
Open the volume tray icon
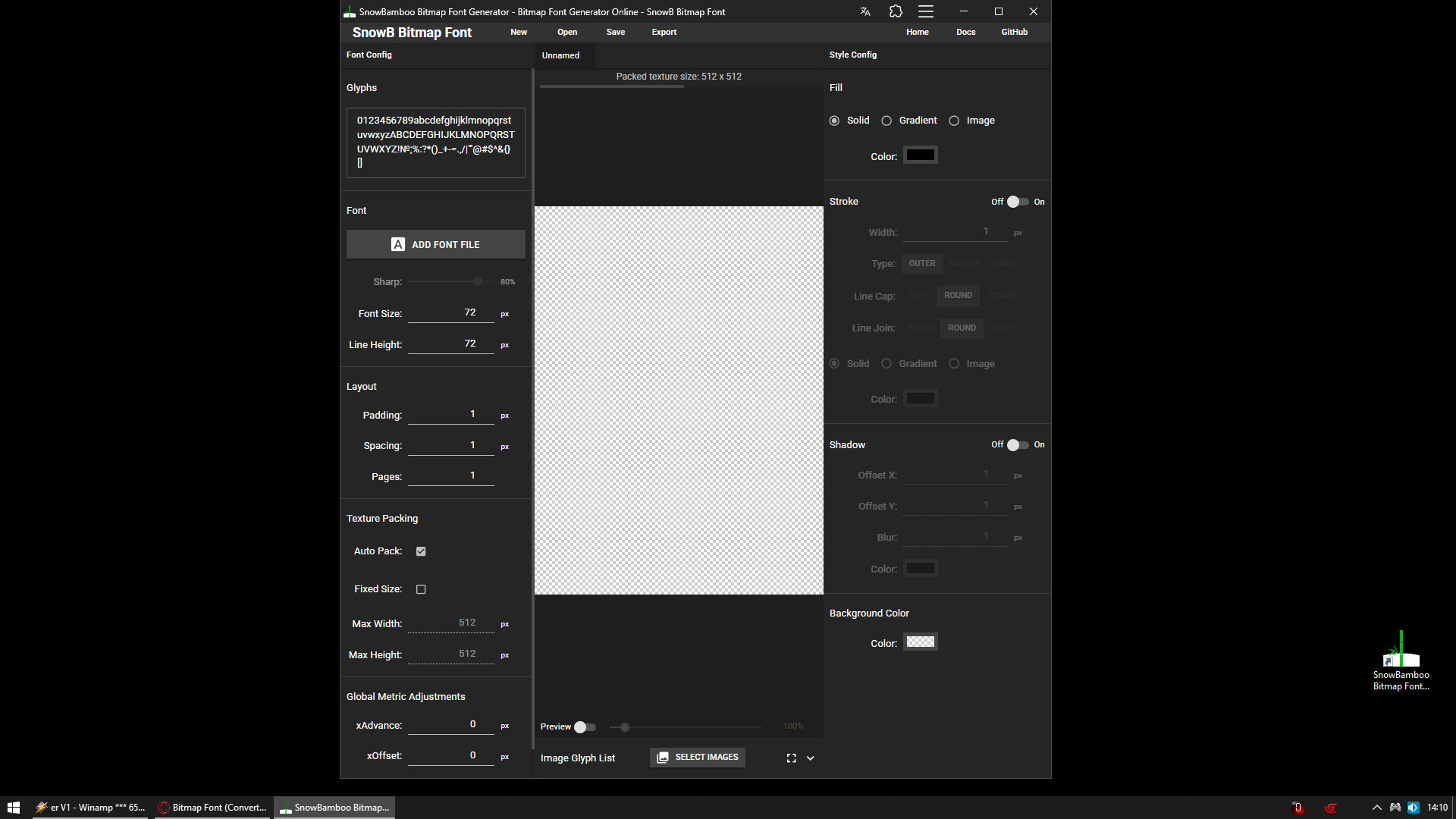coord(1413,808)
